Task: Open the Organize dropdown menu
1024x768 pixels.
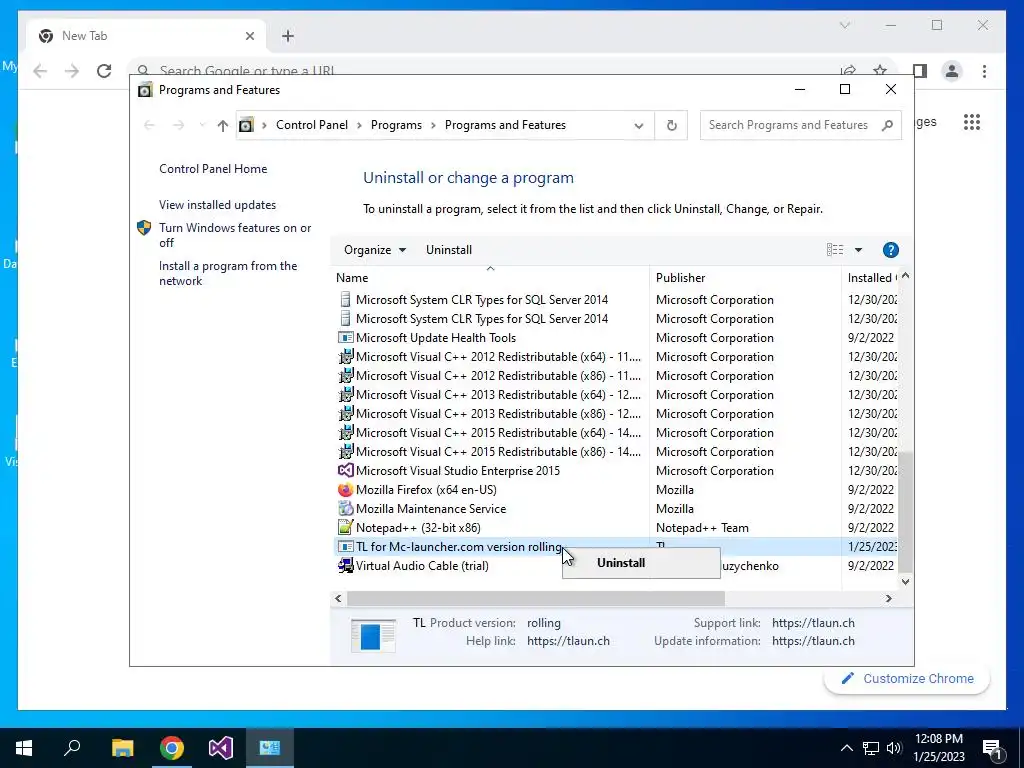Action: 375,250
